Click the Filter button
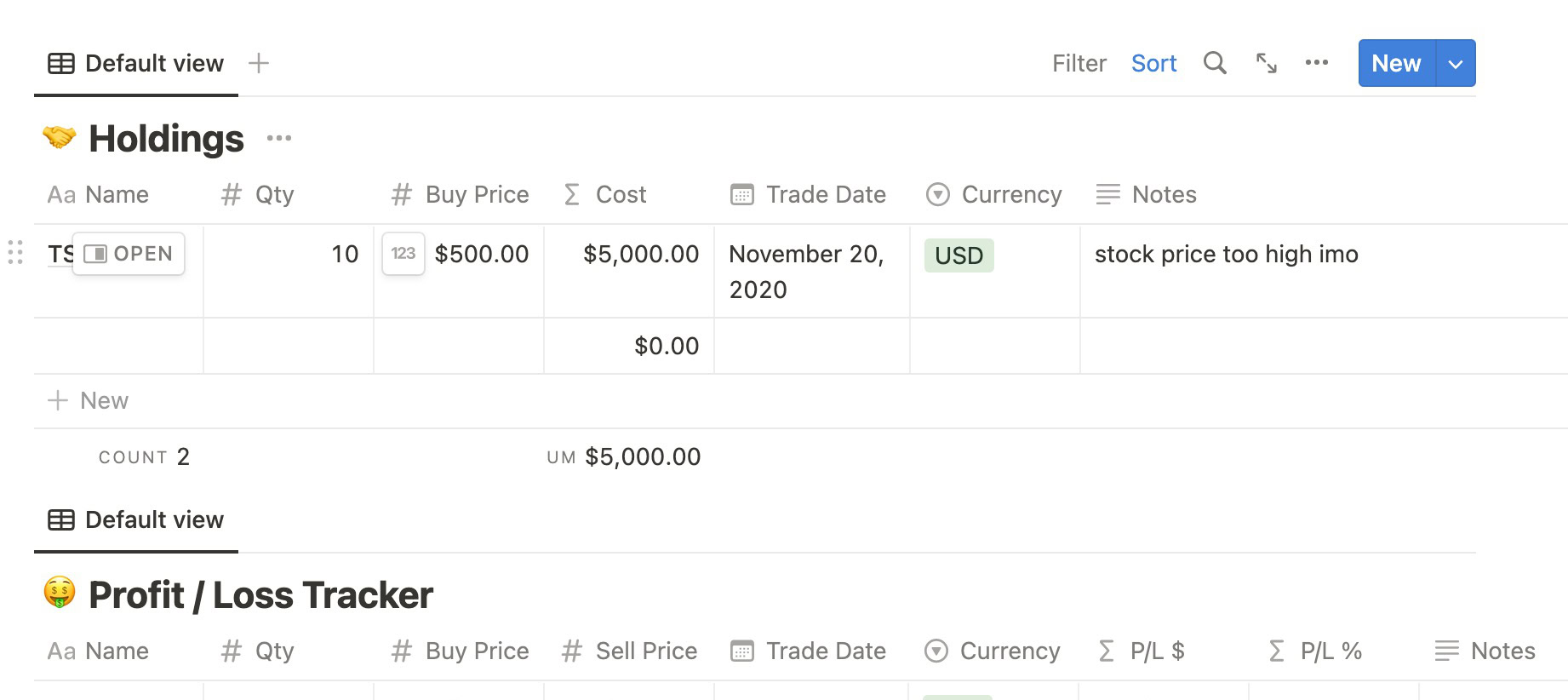Screen dimensions: 1568x700 pos(1079,64)
